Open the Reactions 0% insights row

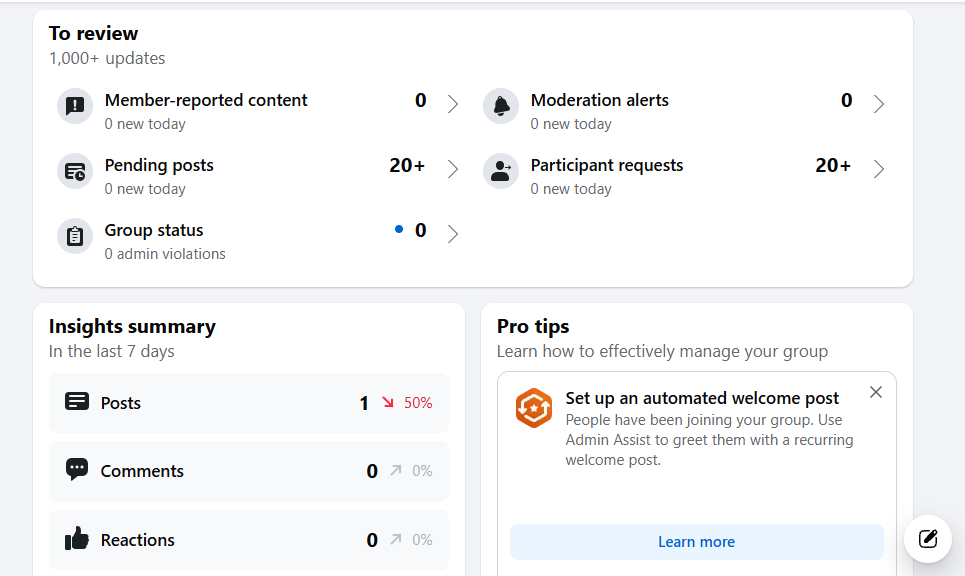coord(249,540)
